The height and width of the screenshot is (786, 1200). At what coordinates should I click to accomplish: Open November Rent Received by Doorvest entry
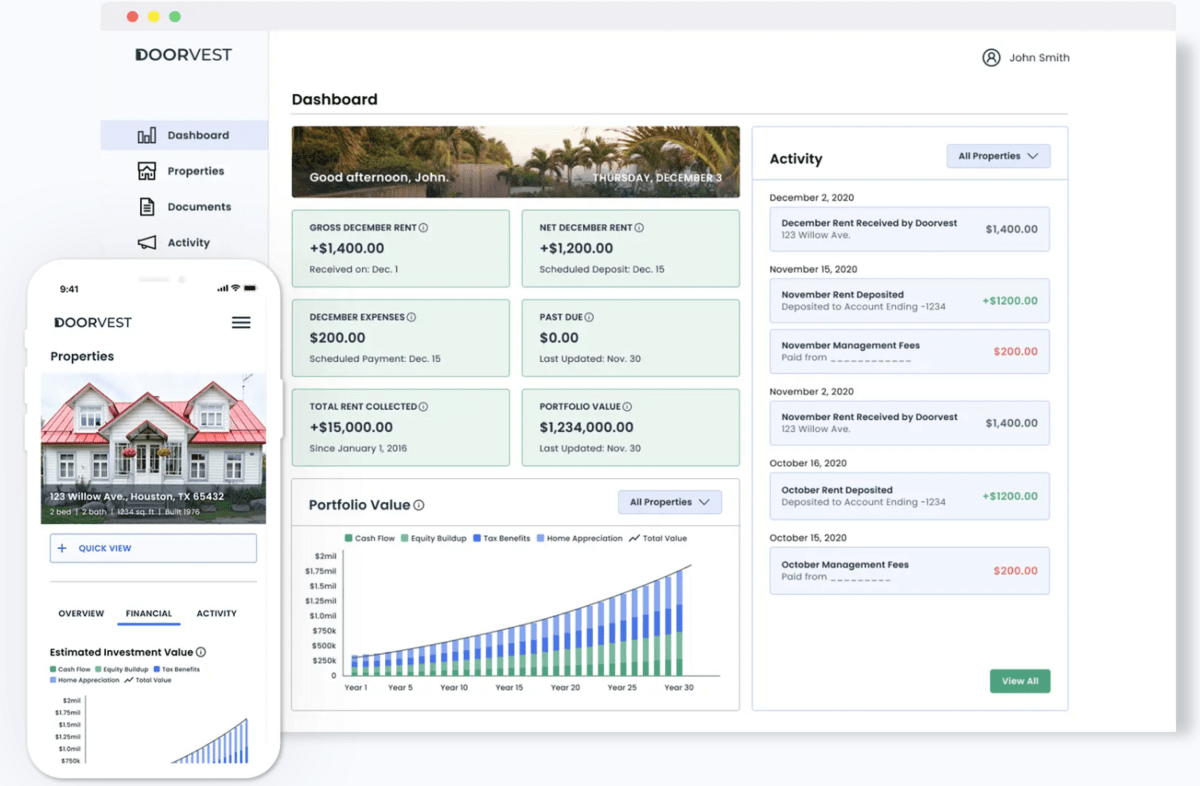click(x=909, y=423)
